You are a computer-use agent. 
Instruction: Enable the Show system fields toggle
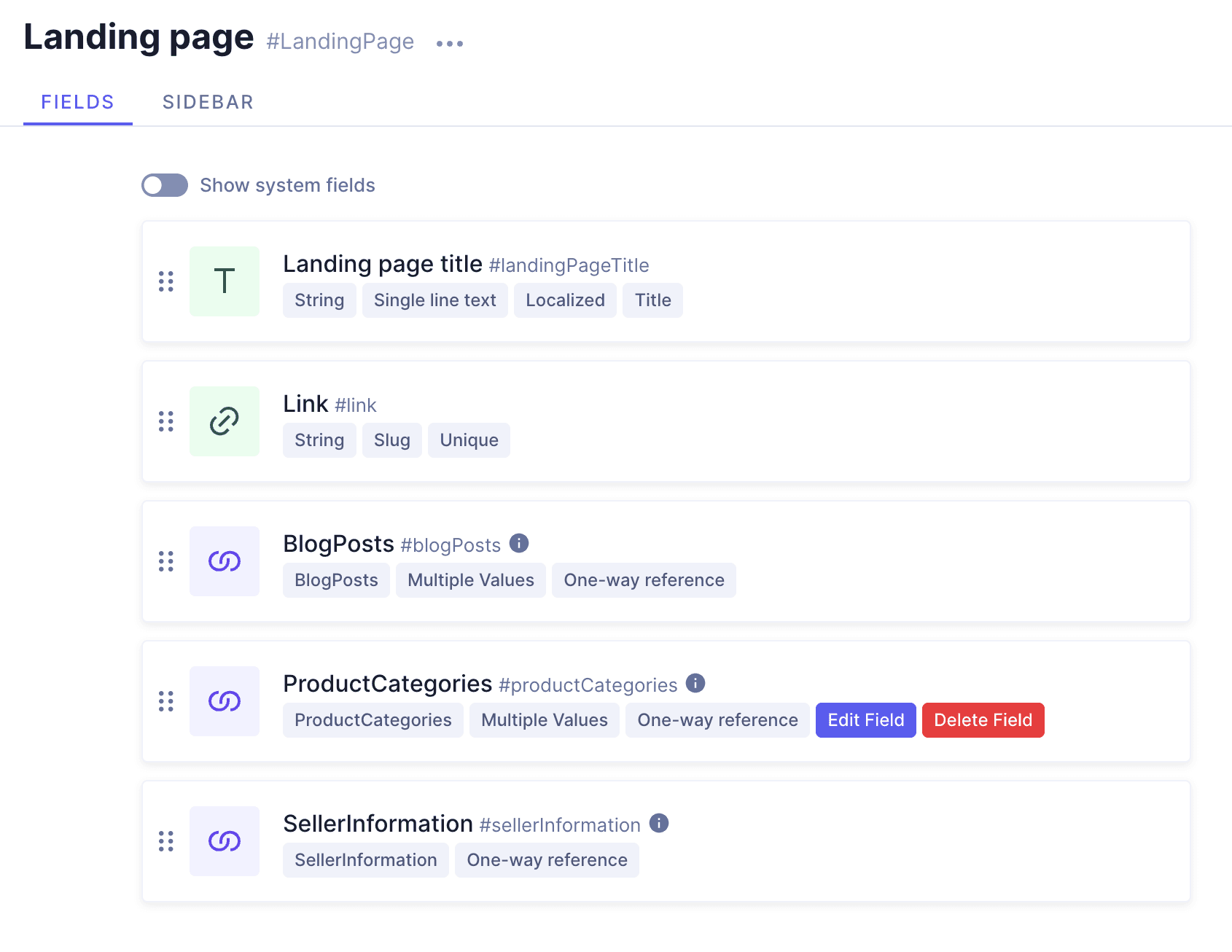tap(164, 185)
